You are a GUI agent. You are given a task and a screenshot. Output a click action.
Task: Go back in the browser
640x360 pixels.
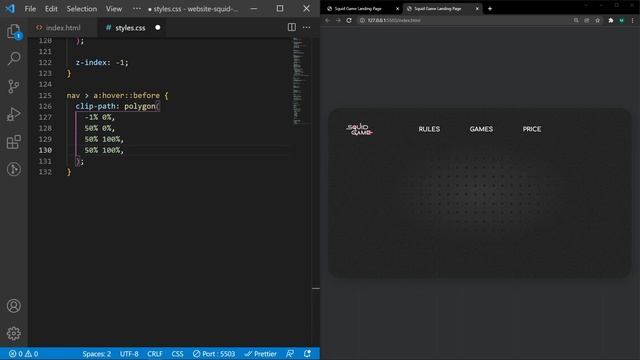click(327, 20)
